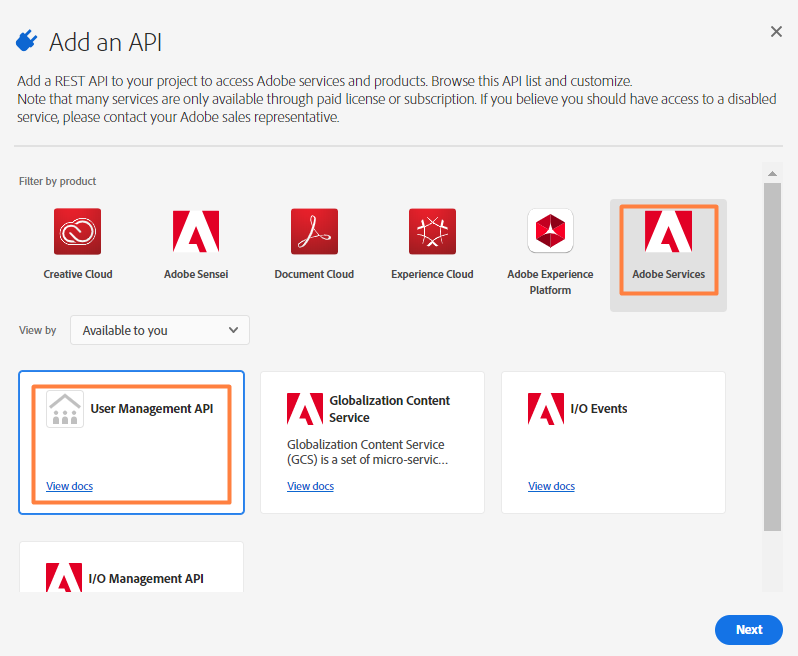Choose the Document Cloud product icon
This screenshot has width=798, height=656.
[314, 232]
